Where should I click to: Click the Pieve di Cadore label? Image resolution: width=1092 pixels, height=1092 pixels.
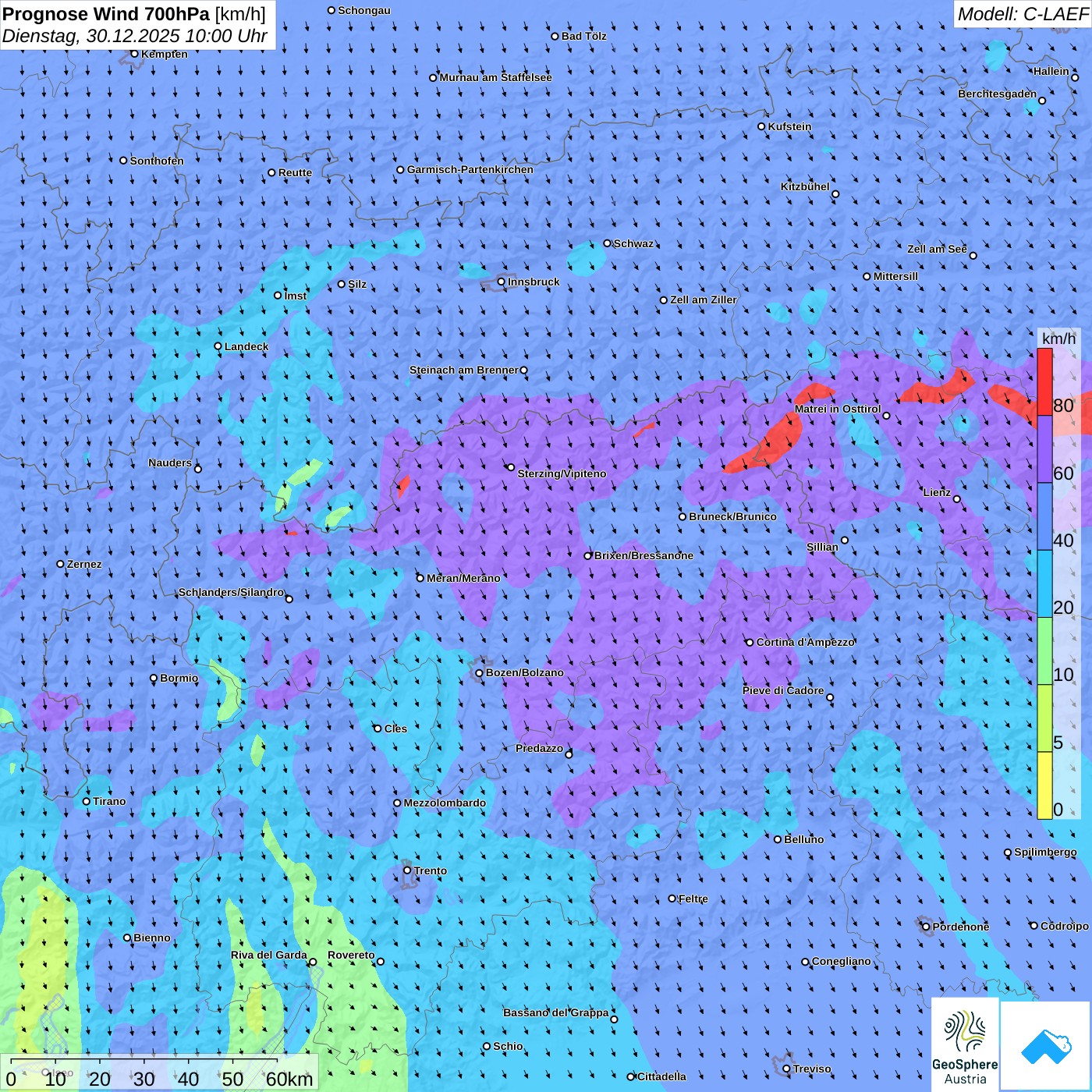[x=783, y=690]
